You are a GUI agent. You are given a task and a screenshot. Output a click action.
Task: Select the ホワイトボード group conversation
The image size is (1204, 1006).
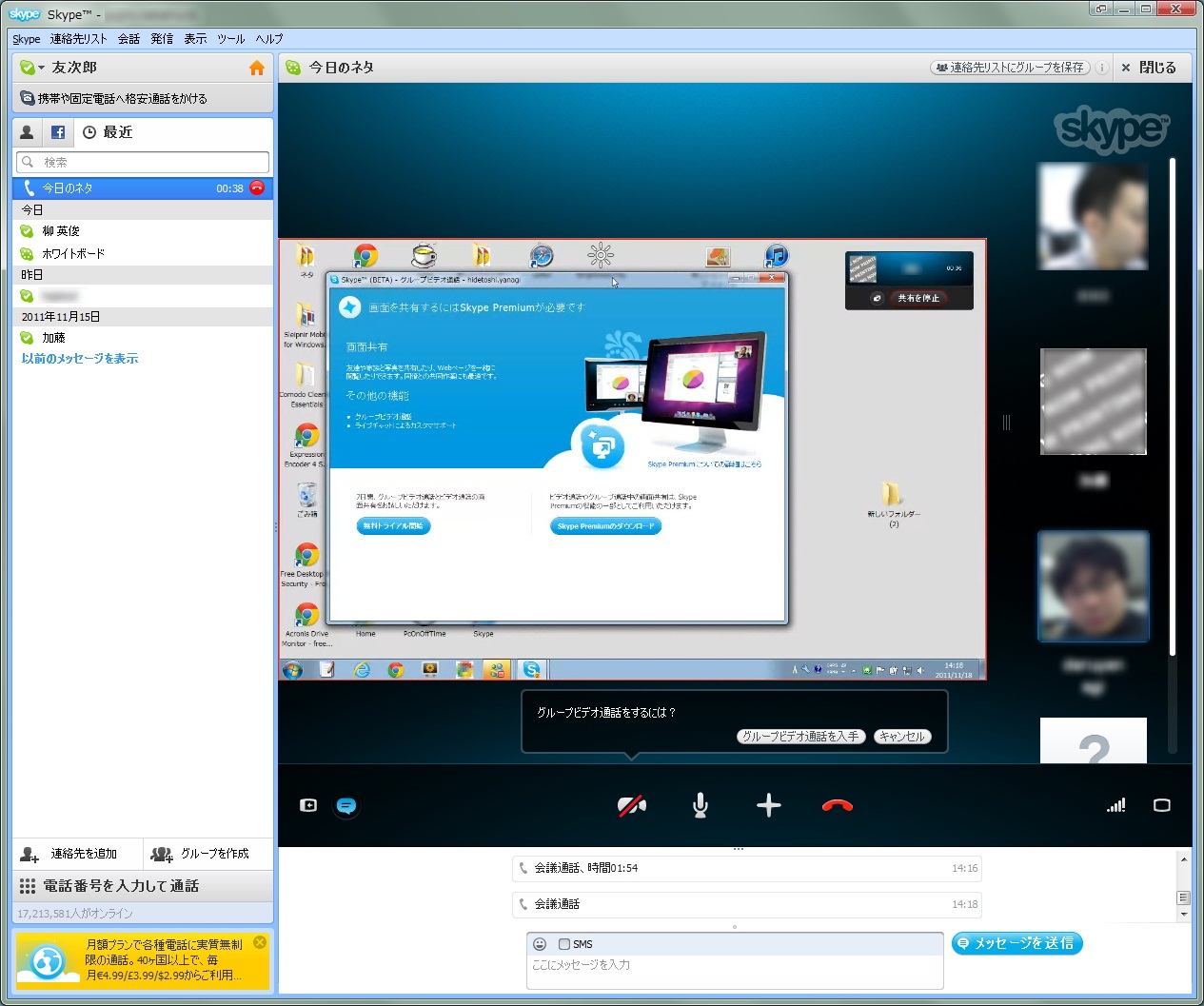pyautogui.click(x=143, y=254)
